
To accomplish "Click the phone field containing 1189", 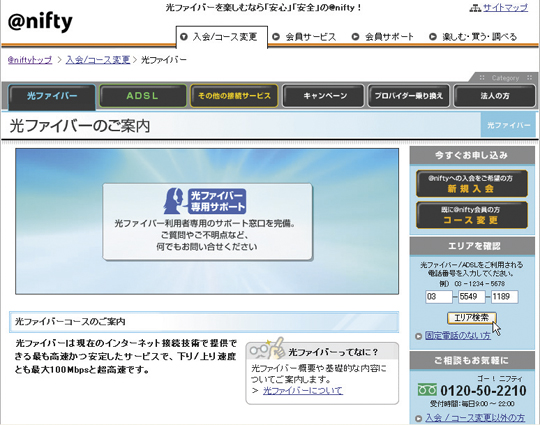I will (505, 297).
